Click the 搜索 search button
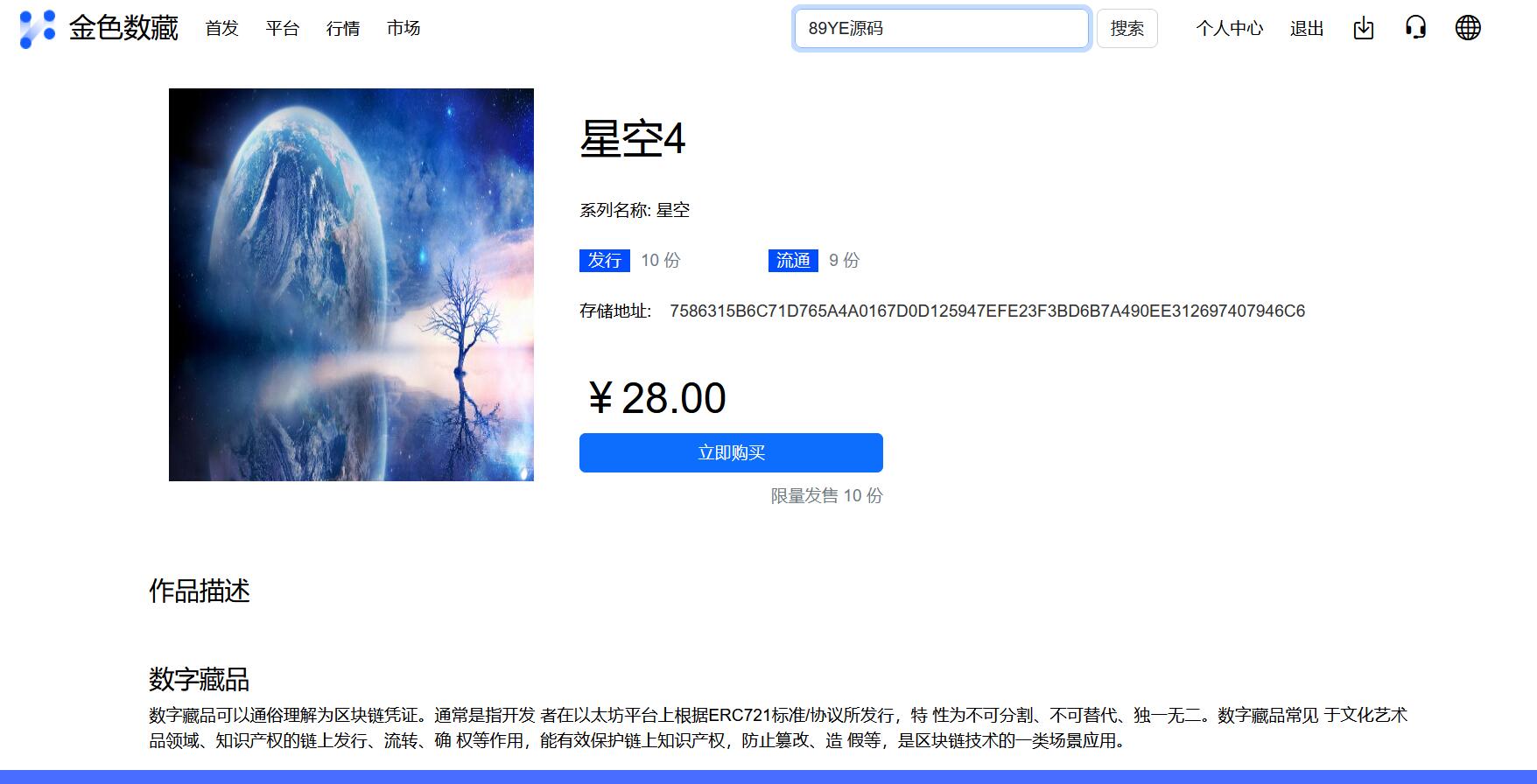This screenshot has height=784, width=1537. point(1127,29)
